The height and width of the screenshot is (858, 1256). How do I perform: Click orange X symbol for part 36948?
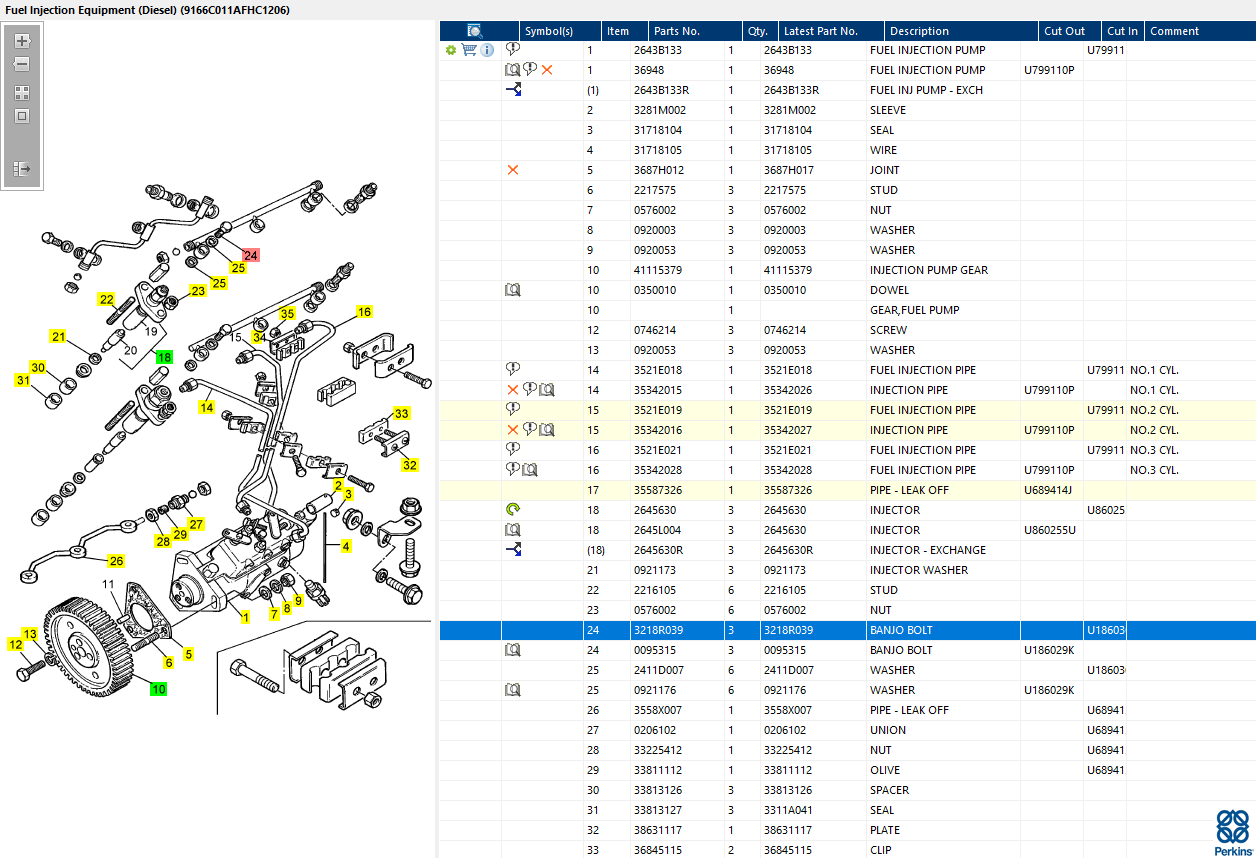(547, 70)
